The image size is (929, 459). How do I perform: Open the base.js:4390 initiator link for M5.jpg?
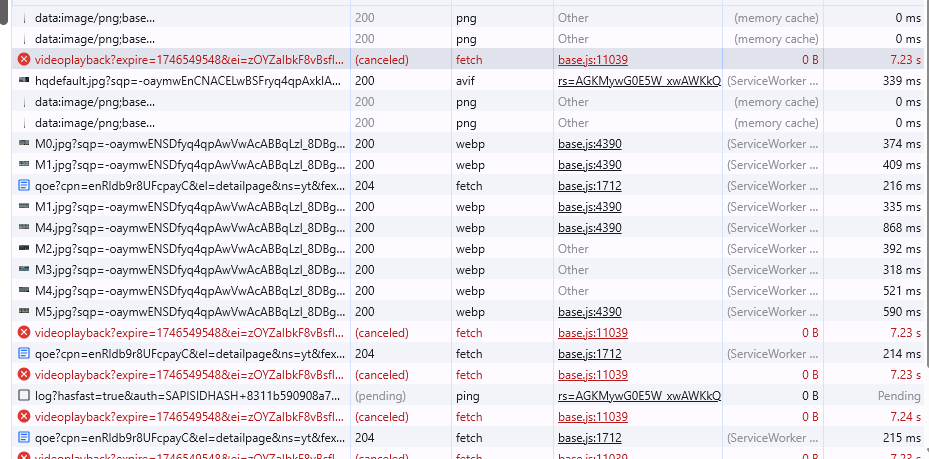point(590,312)
